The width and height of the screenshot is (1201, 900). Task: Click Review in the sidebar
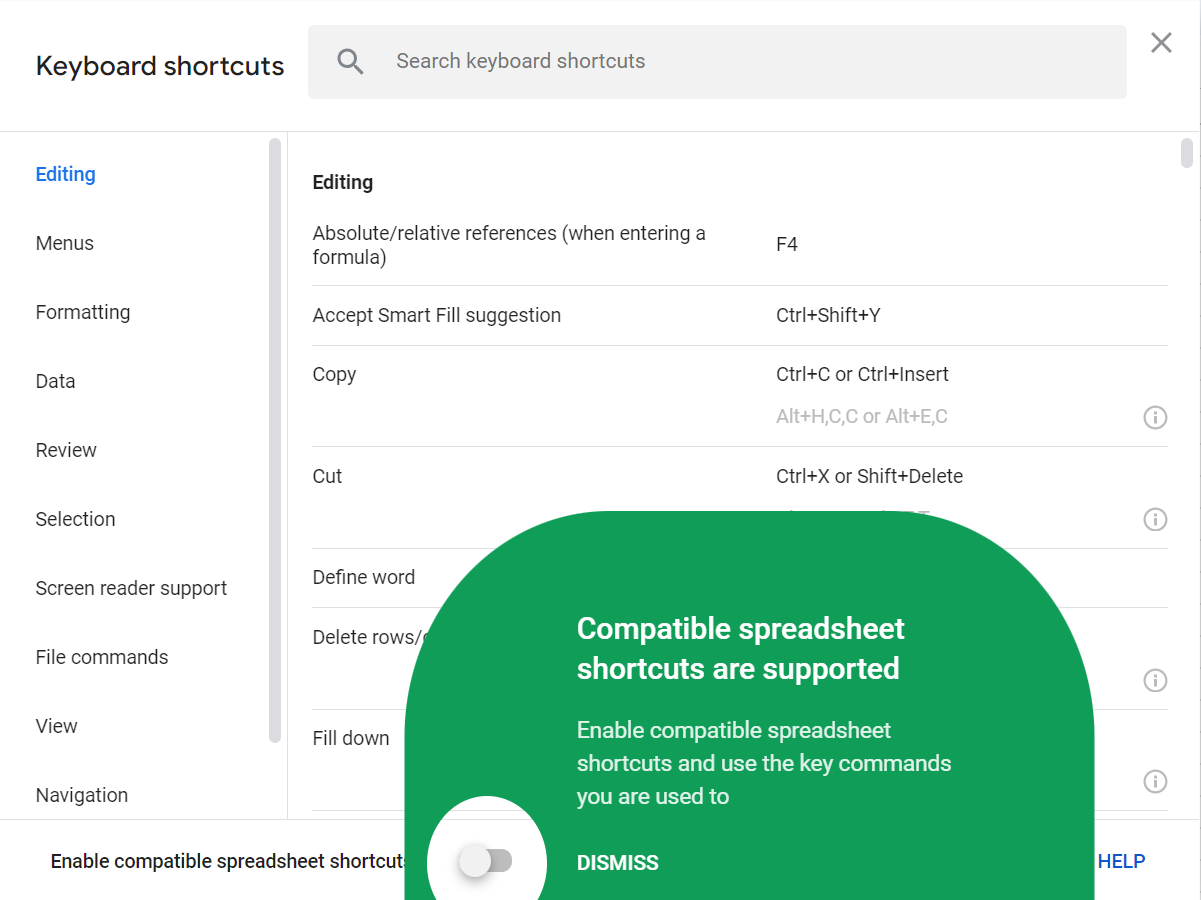point(66,450)
